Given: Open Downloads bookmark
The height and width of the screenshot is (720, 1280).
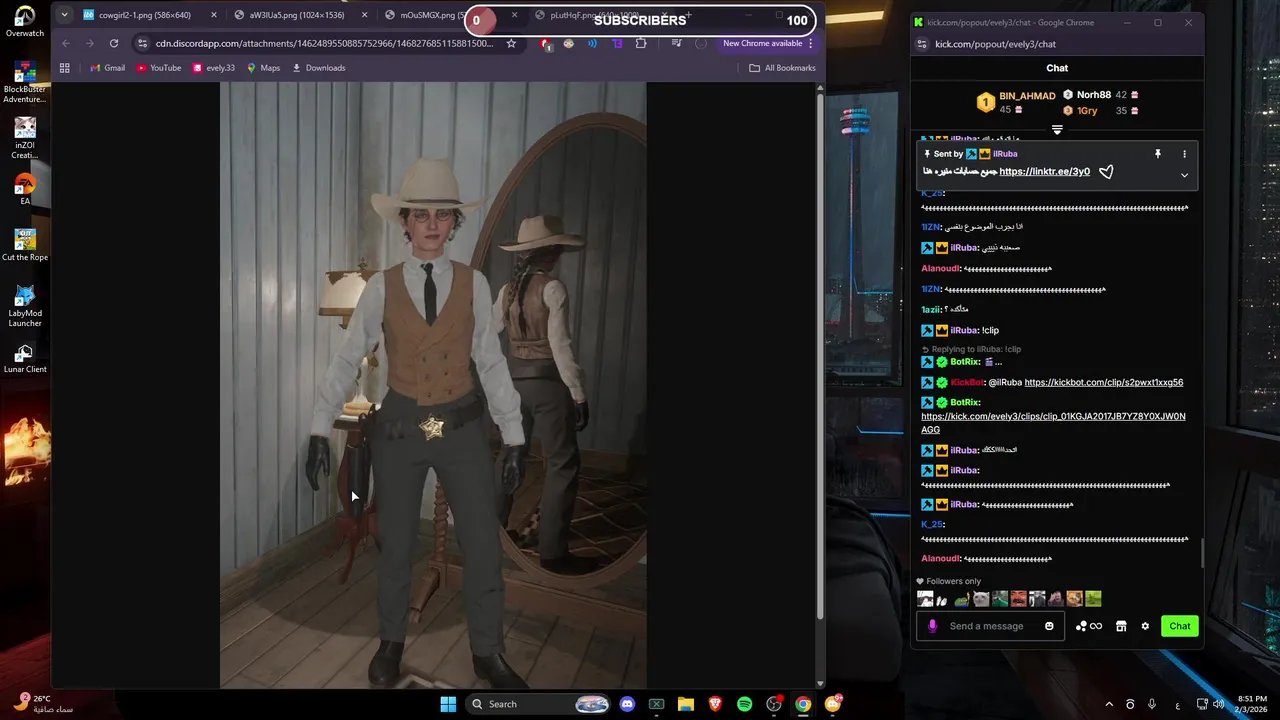Looking at the screenshot, I should (x=319, y=68).
